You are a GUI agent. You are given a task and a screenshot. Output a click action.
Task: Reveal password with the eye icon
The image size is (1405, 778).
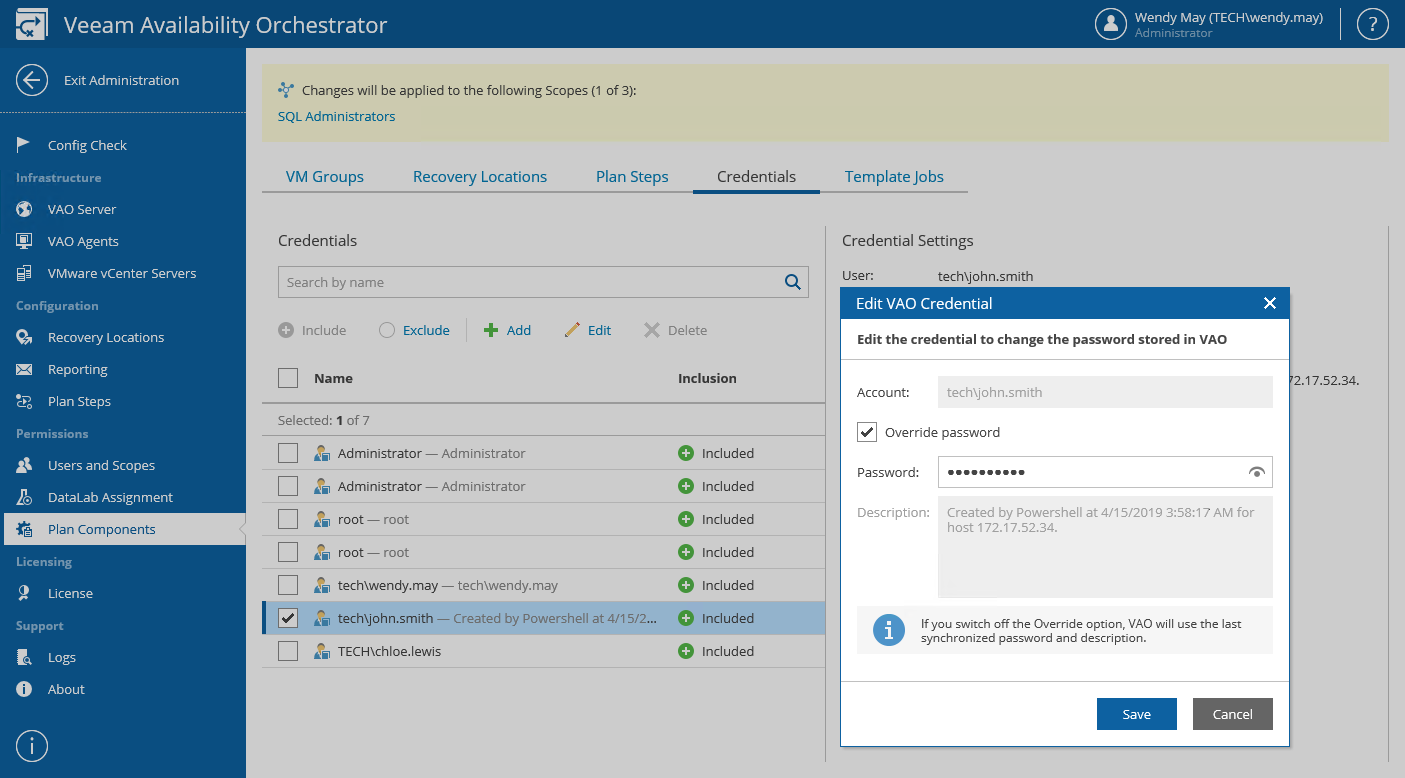[1257, 472]
